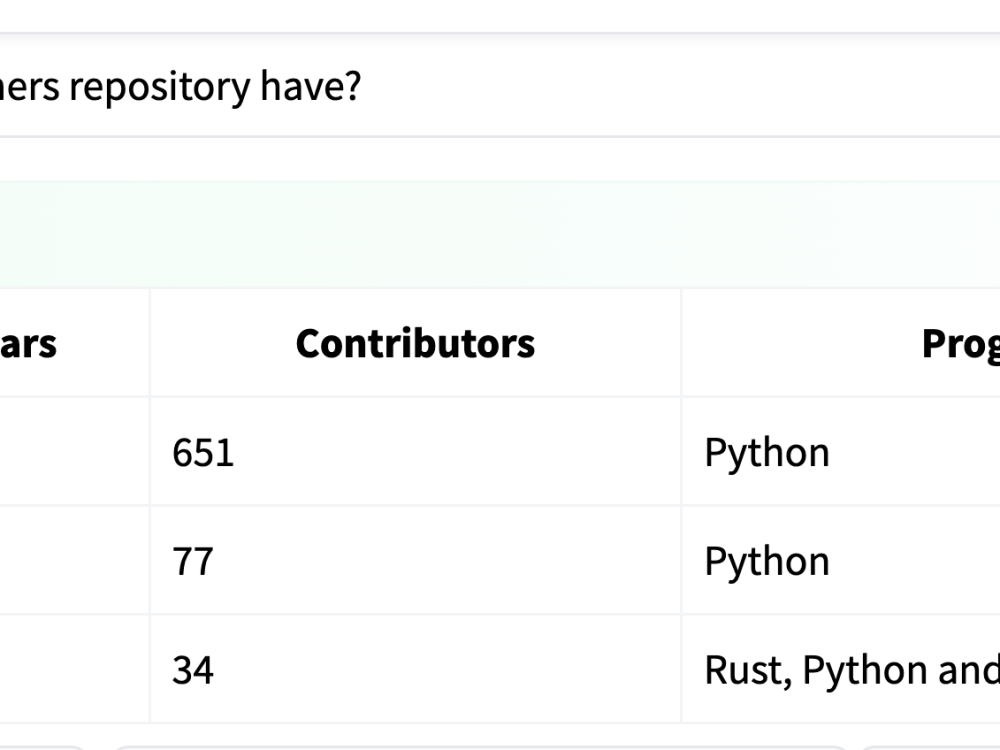Click the light green banner above the table
Screen dimensions: 1000x750
tap(500, 234)
